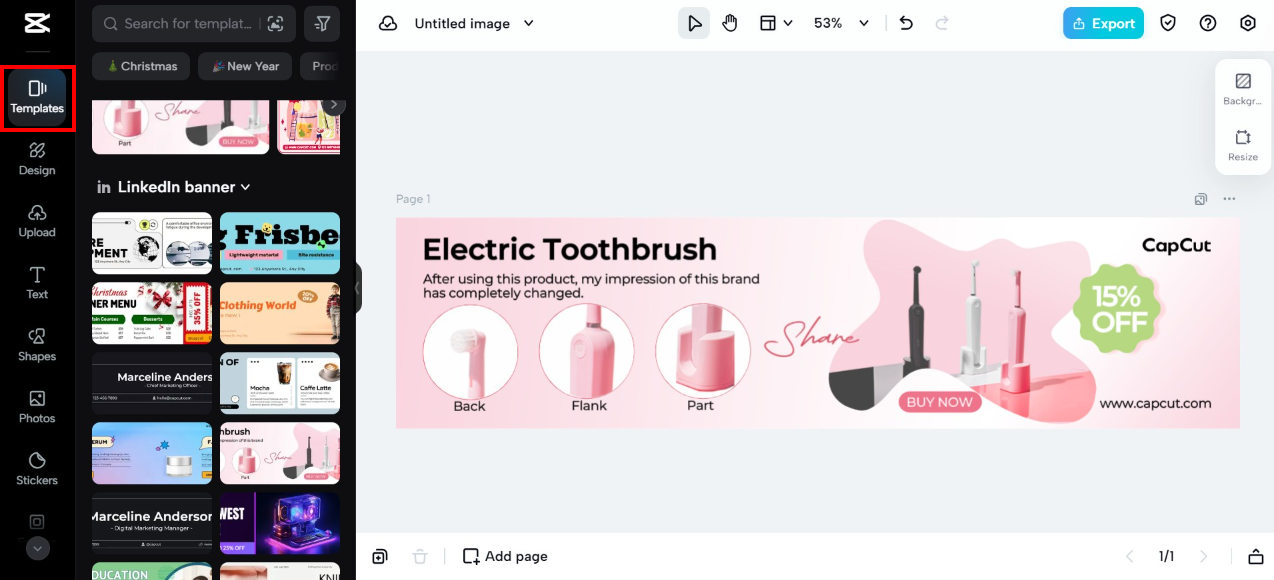Select the Flank label on canvas
This screenshot has height=580, width=1274.
[x=589, y=405]
